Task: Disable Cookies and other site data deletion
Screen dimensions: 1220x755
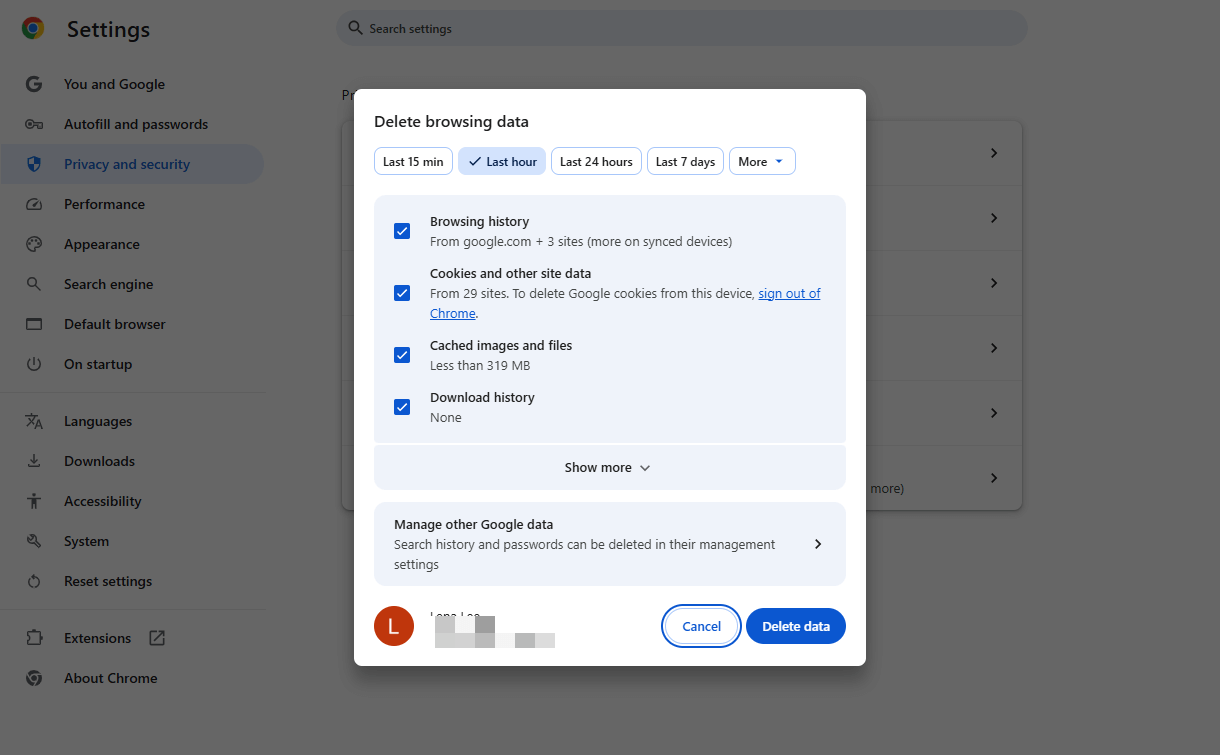Action: [x=401, y=293]
